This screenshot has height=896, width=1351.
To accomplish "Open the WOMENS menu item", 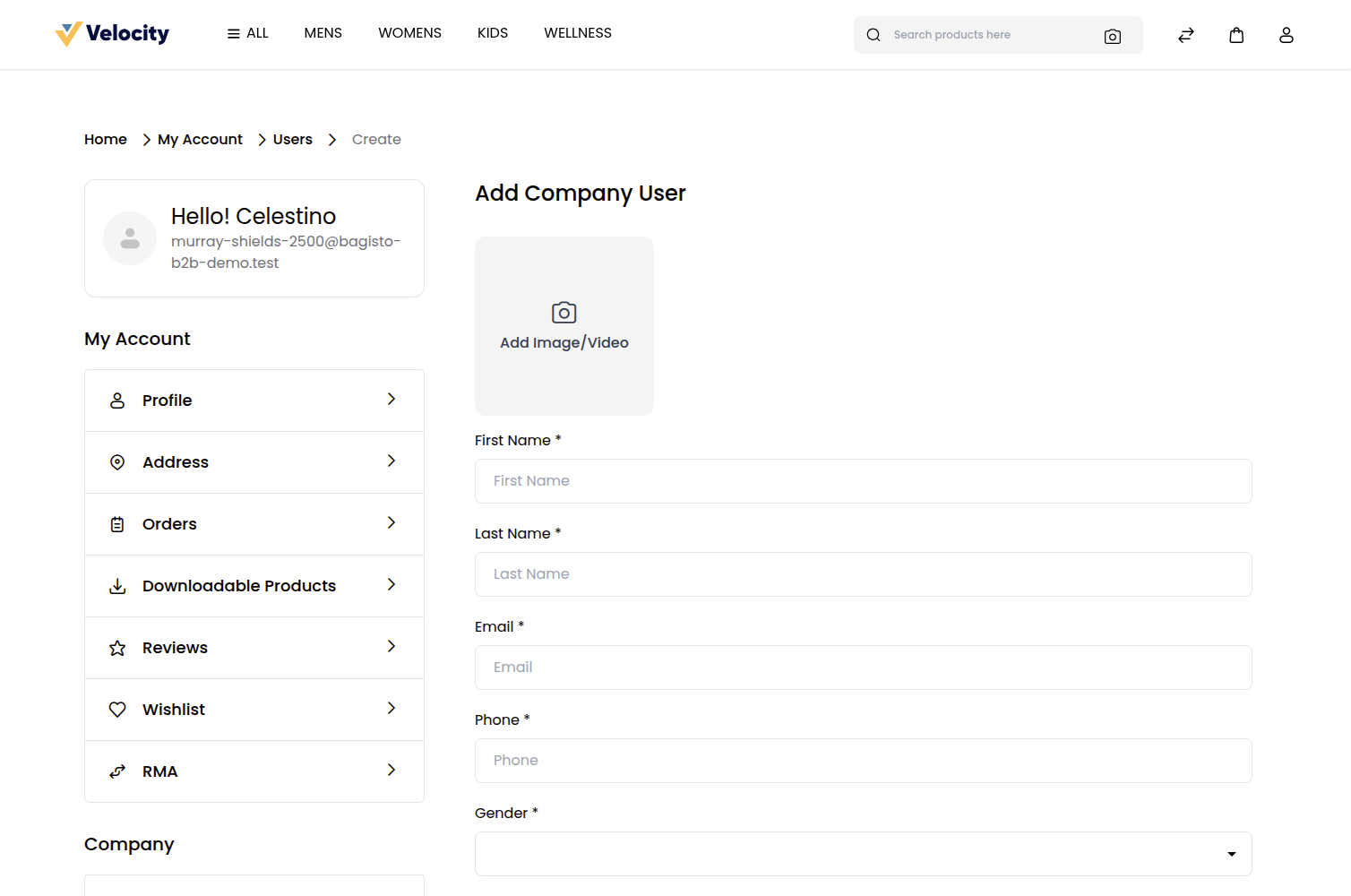I will point(409,33).
